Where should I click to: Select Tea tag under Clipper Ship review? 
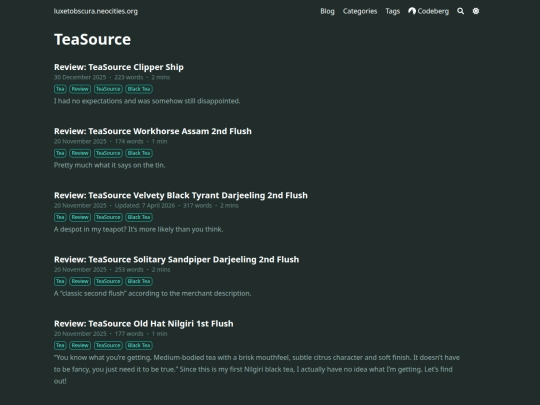[60, 89]
